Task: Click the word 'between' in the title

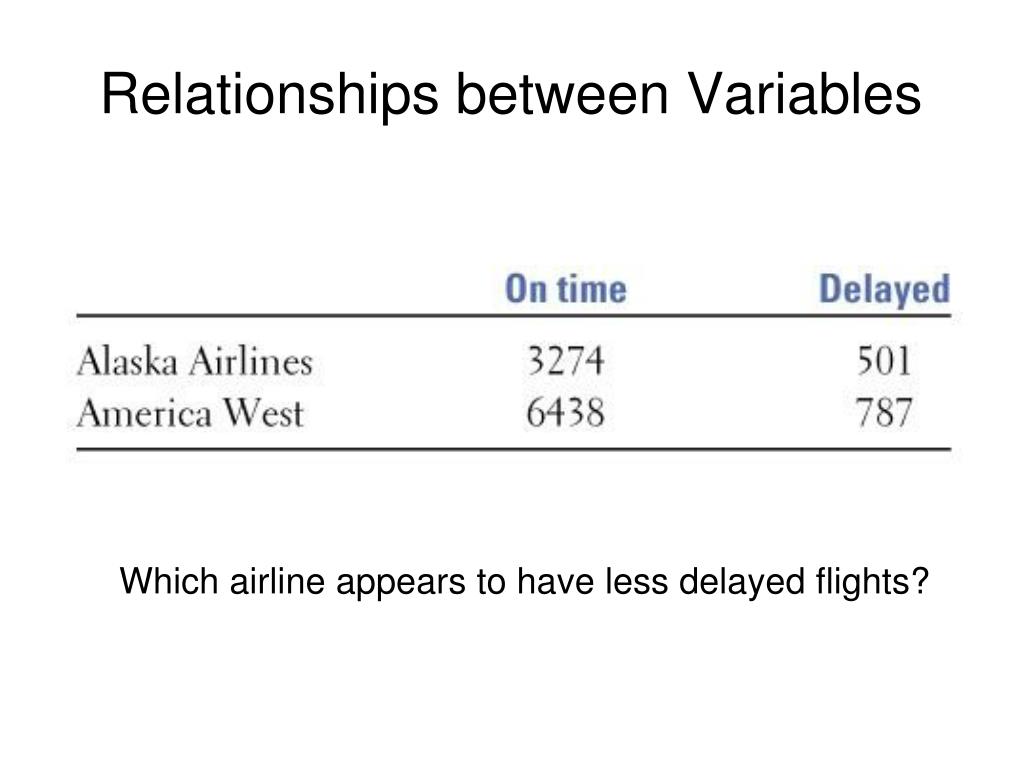Action: pyautogui.click(x=562, y=94)
